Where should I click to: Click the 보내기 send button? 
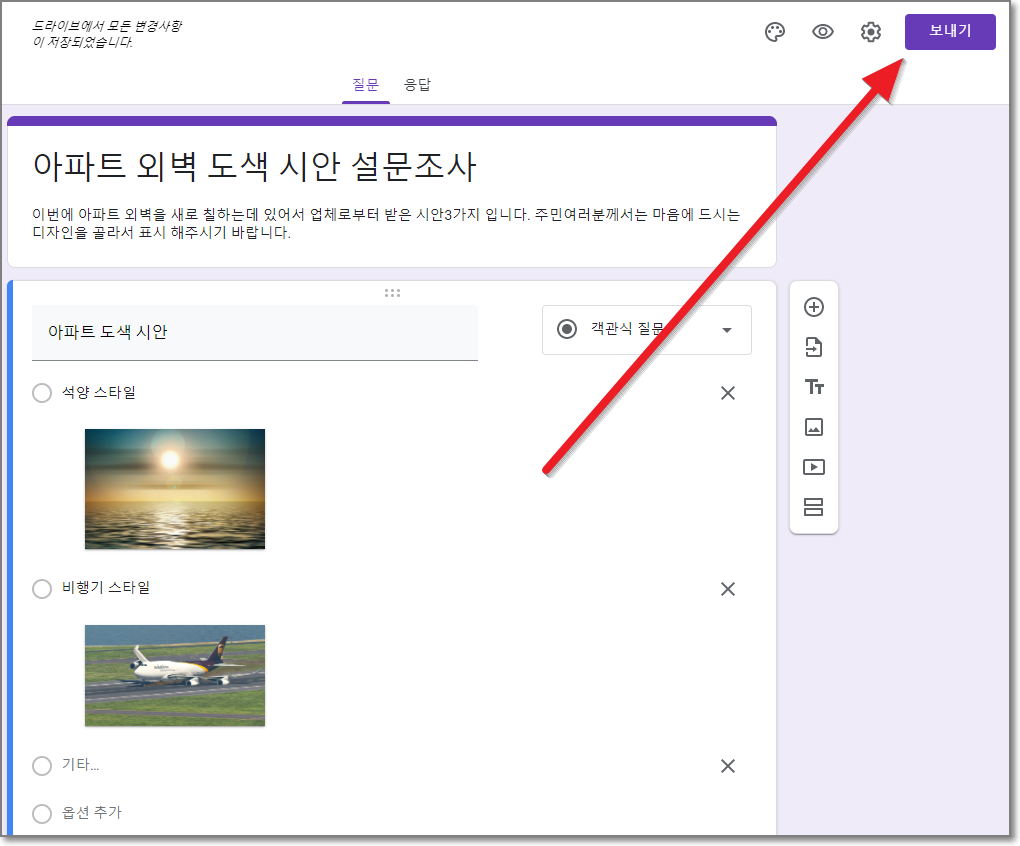click(x=950, y=31)
